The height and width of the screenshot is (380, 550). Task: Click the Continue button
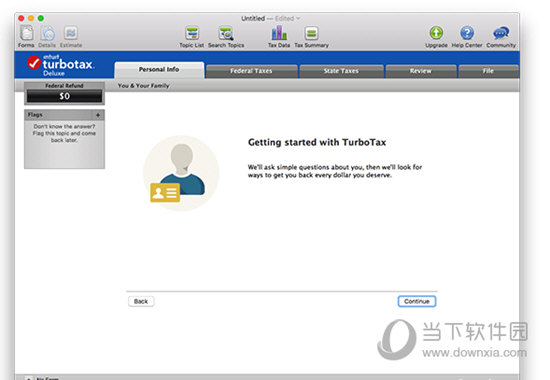417,301
